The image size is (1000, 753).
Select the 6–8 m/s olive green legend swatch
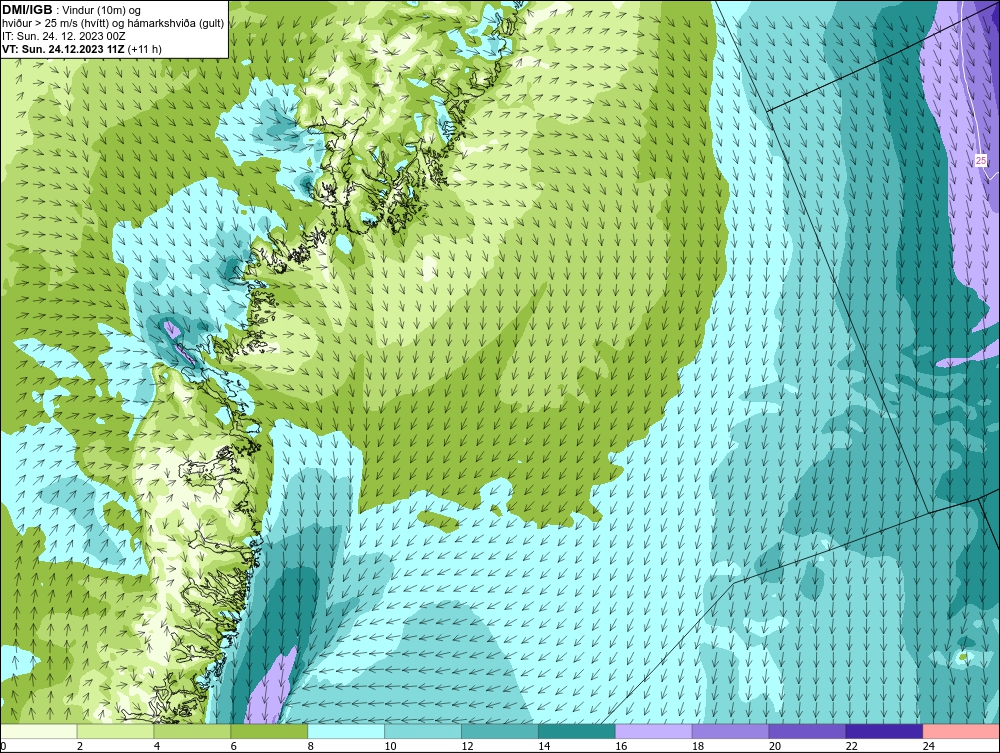tap(269, 732)
